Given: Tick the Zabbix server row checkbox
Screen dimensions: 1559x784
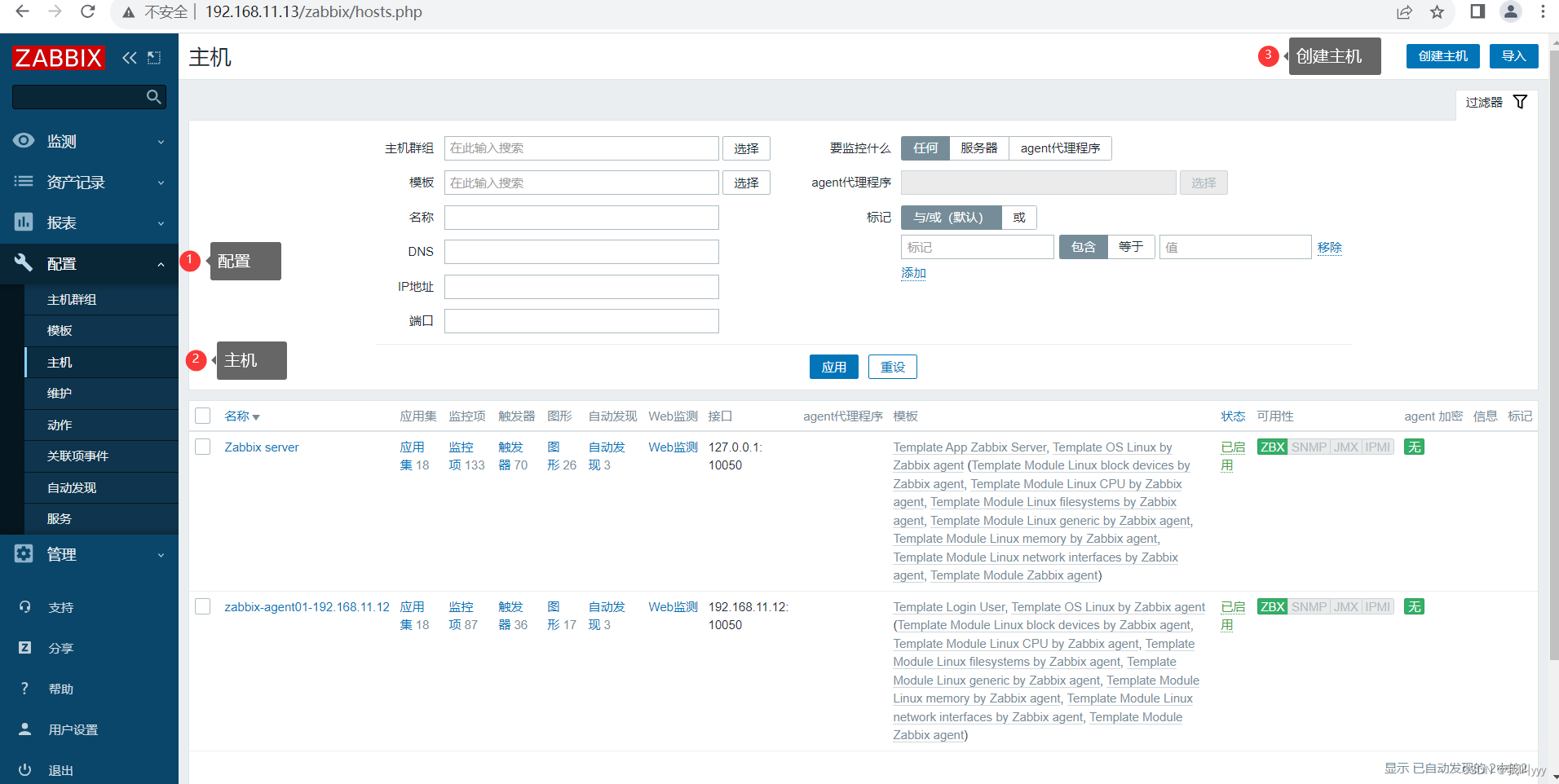Looking at the screenshot, I should (203, 447).
